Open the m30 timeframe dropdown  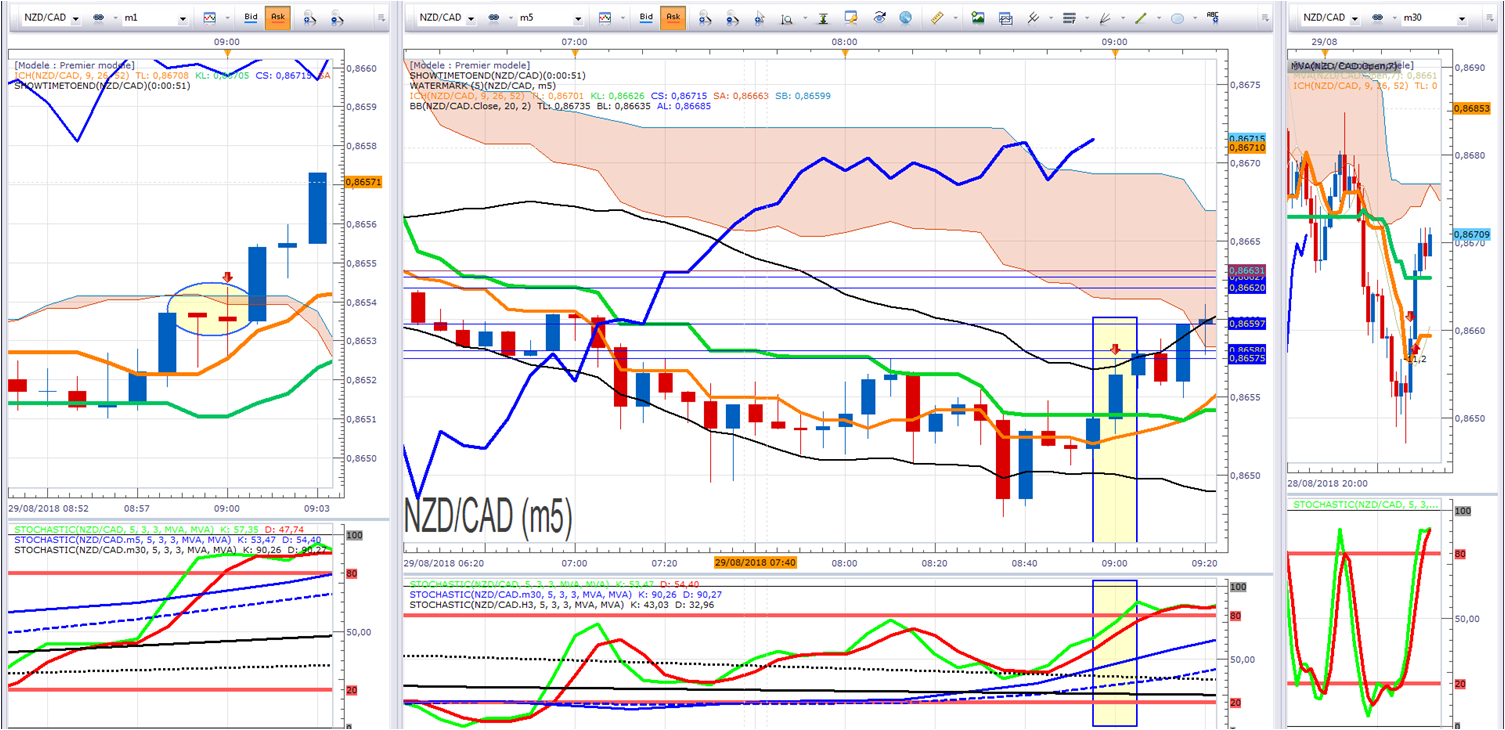click(x=1464, y=18)
